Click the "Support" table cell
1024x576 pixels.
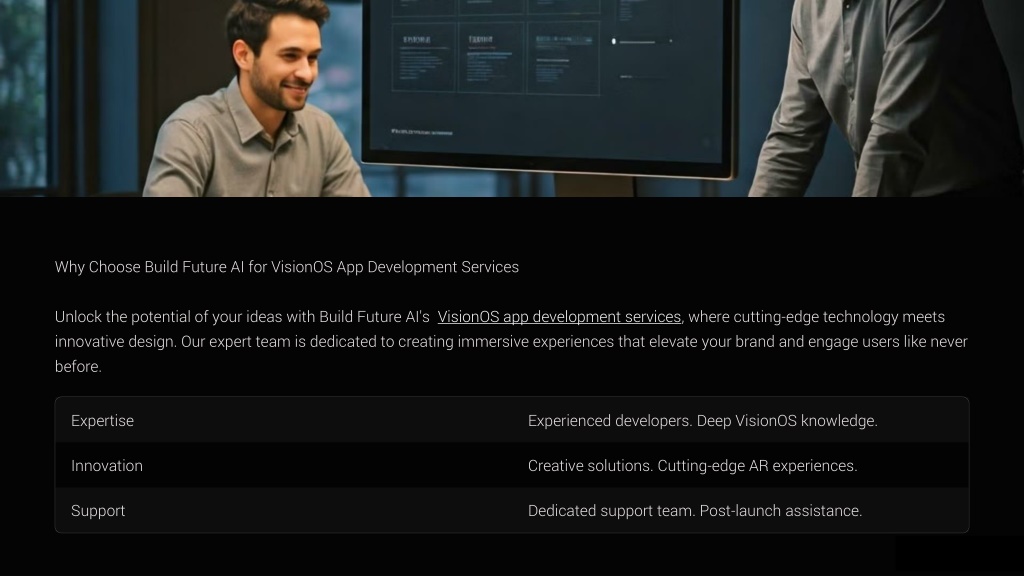pyautogui.click(x=284, y=510)
